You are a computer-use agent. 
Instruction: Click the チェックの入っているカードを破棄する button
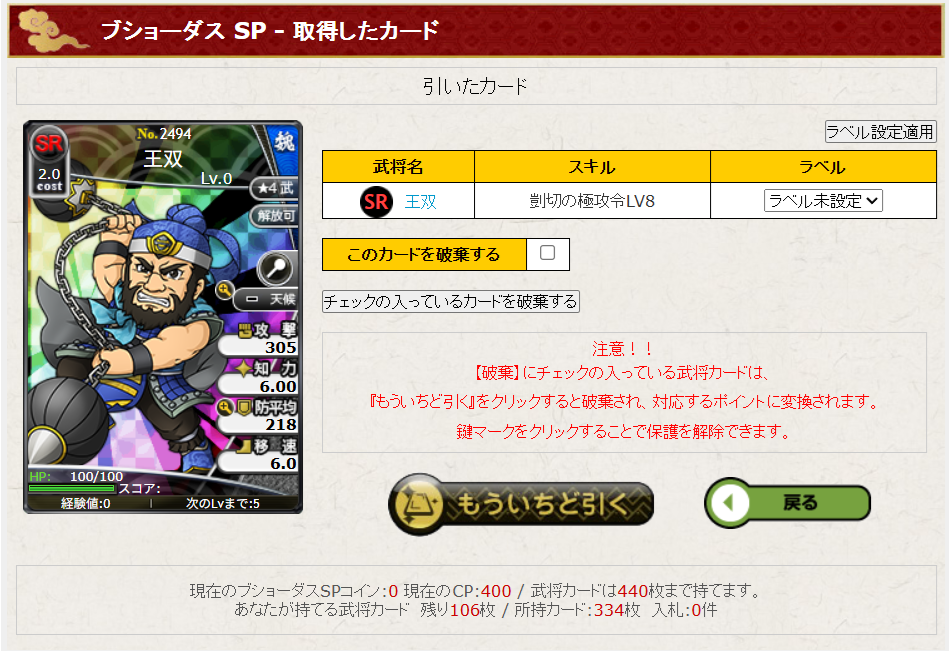(451, 301)
